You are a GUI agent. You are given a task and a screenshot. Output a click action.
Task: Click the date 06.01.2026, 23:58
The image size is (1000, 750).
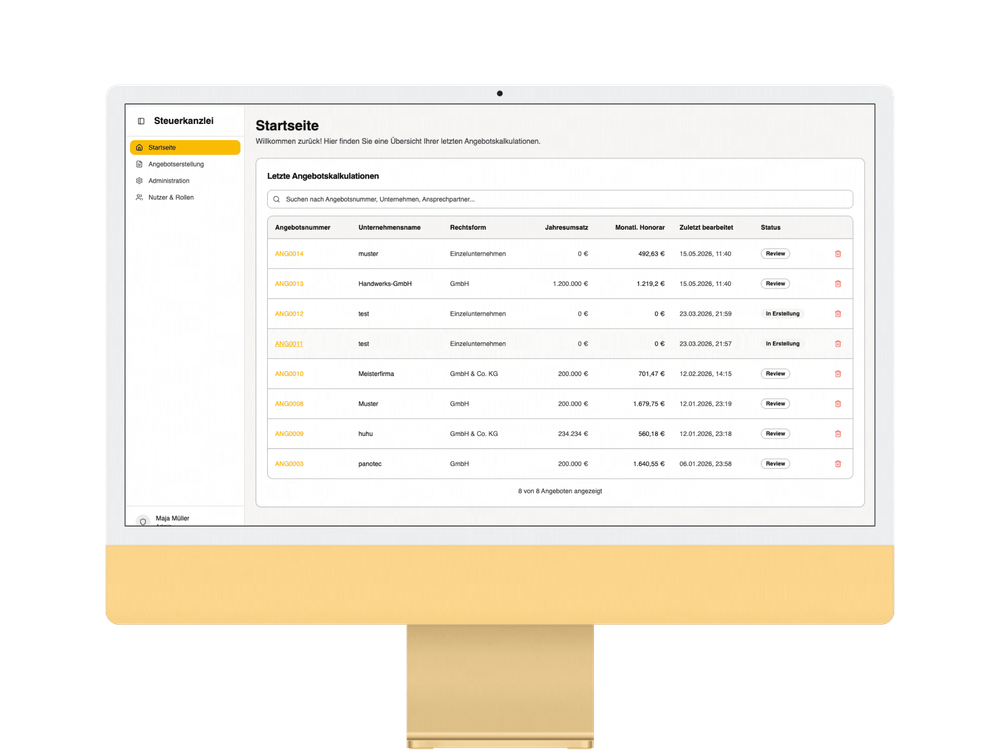705,464
